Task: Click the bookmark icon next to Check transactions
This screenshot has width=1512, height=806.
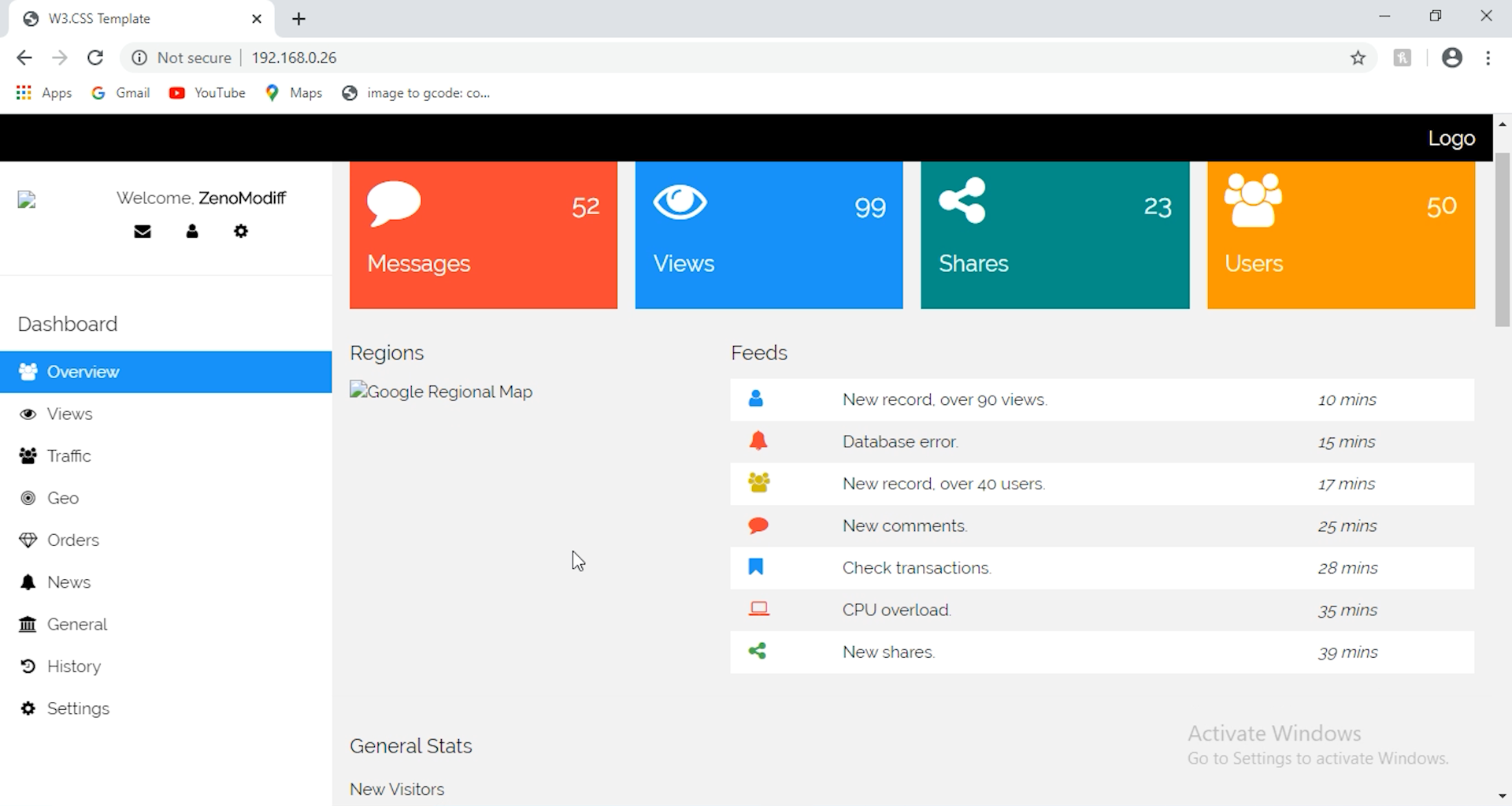Action: point(756,566)
